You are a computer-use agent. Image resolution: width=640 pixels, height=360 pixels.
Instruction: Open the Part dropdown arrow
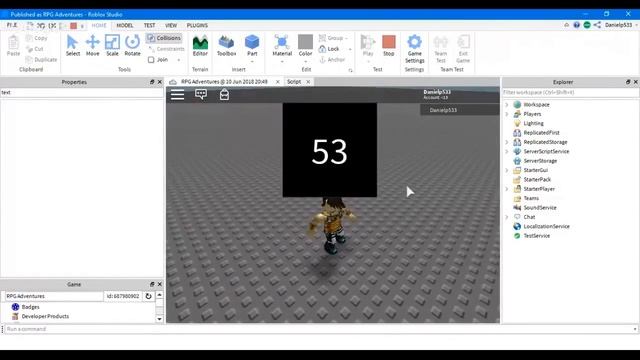tap(252, 62)
